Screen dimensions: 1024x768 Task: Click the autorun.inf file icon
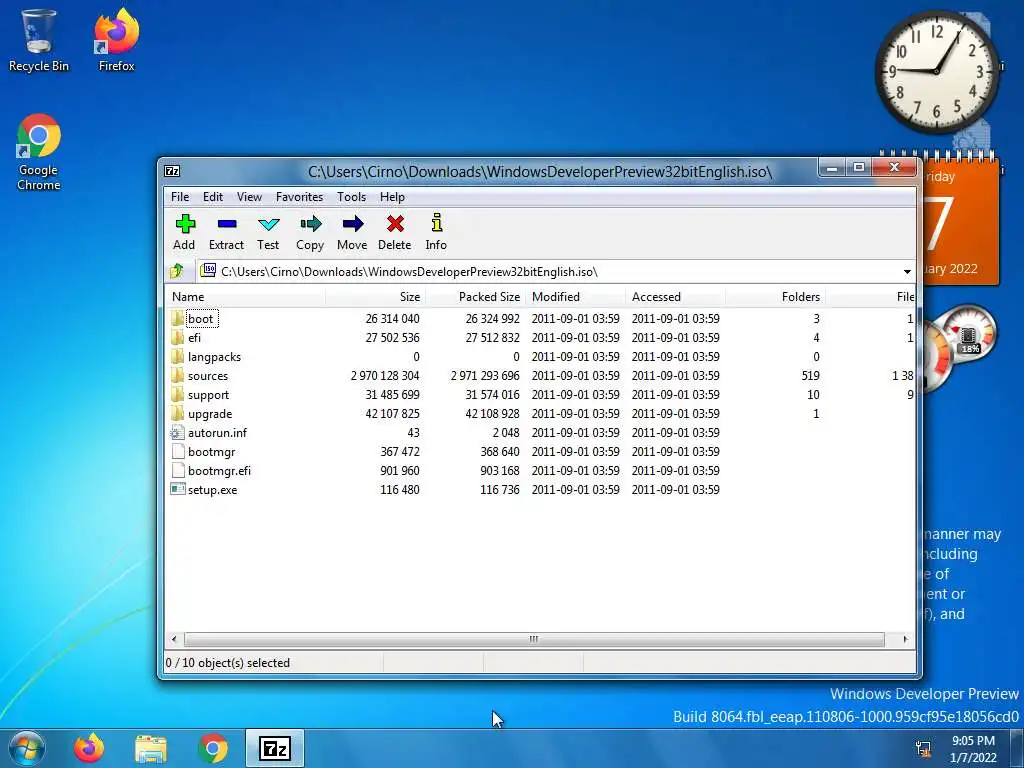click(177, 432)
